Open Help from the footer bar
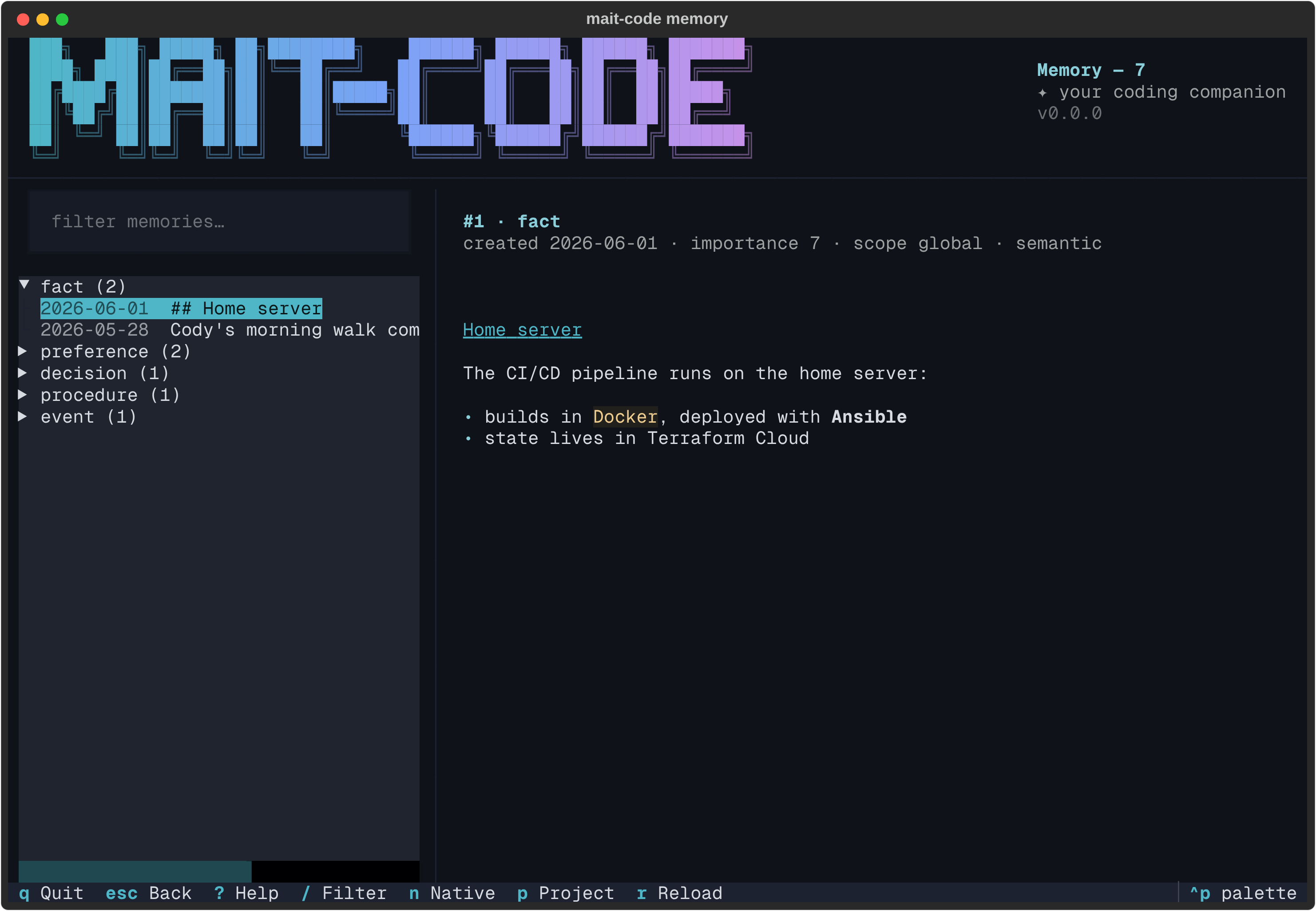 (246, 893)
